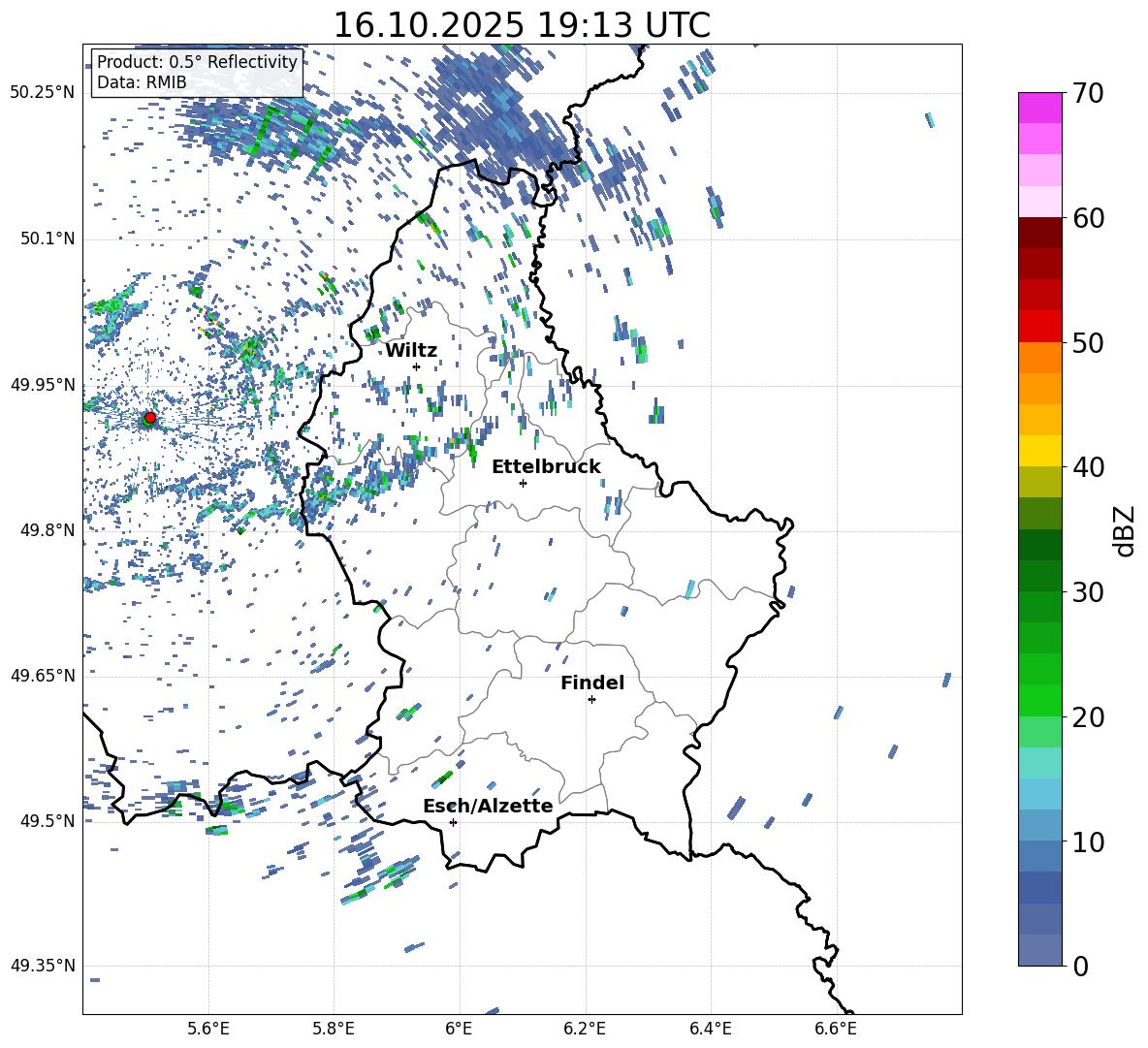Screen dimensions: 1148x1048
Task: Click the Data: RMIB text
Action: tap(142, 82)
